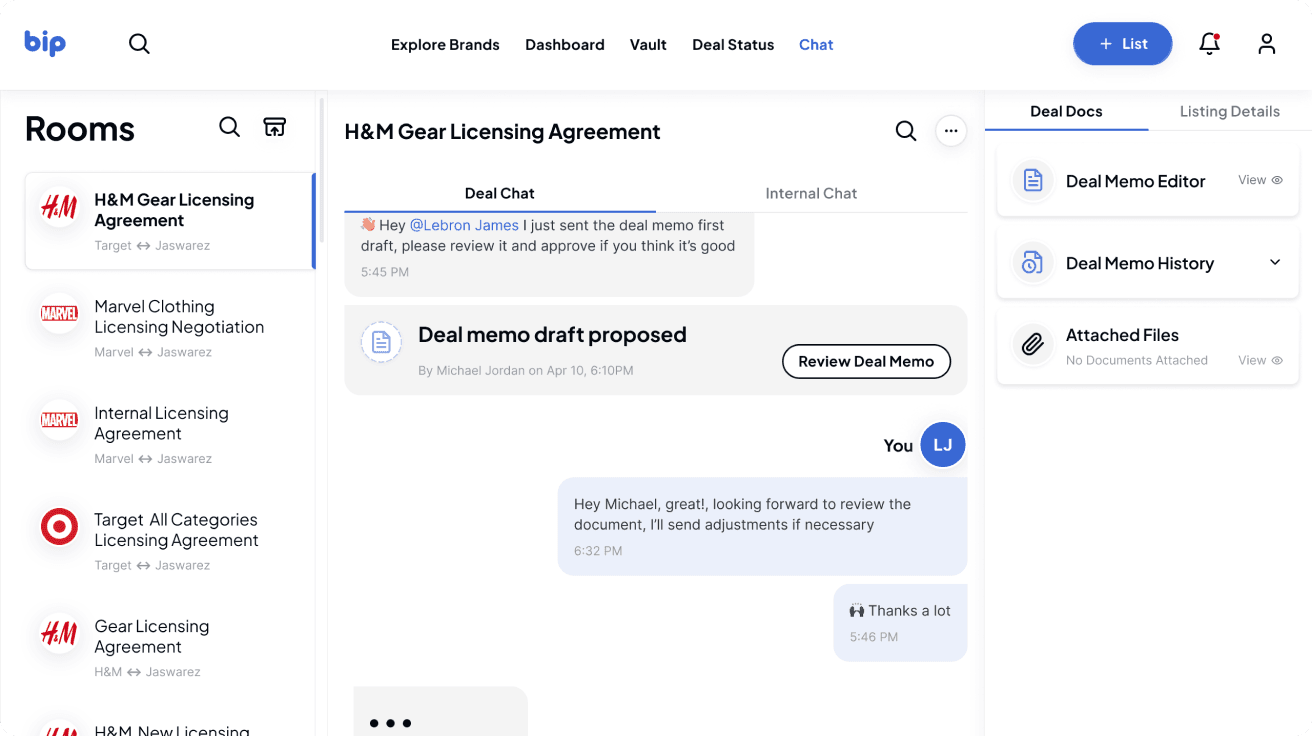Click the typing indicator bubble

click(440, 711)
